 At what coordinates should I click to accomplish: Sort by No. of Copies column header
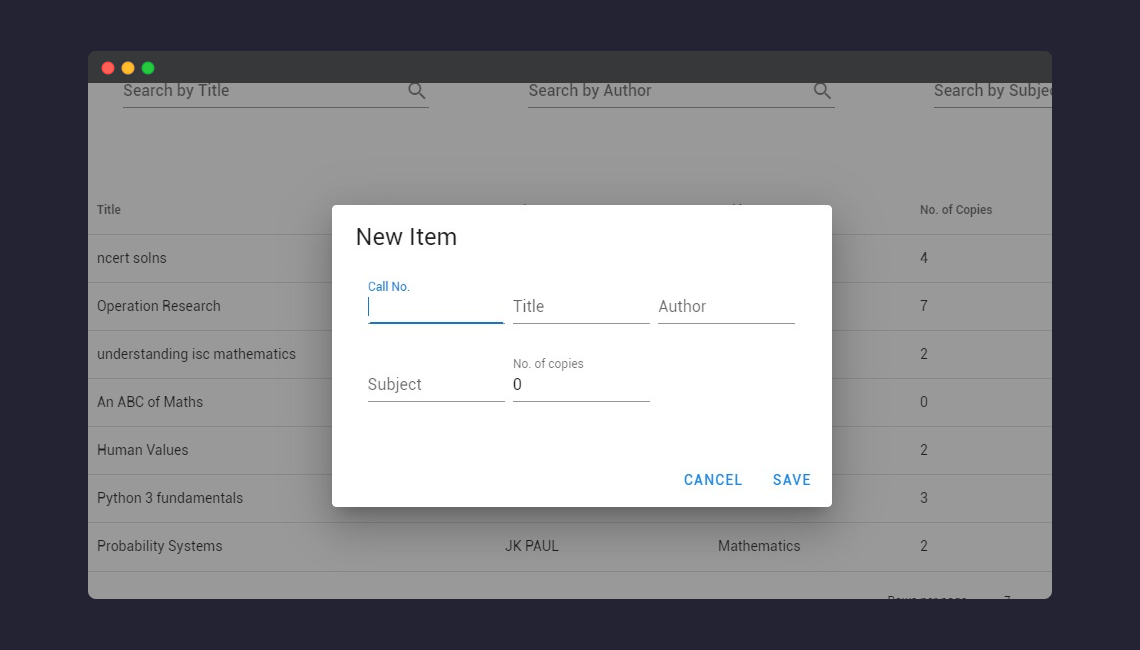click(x=955, y=209)
